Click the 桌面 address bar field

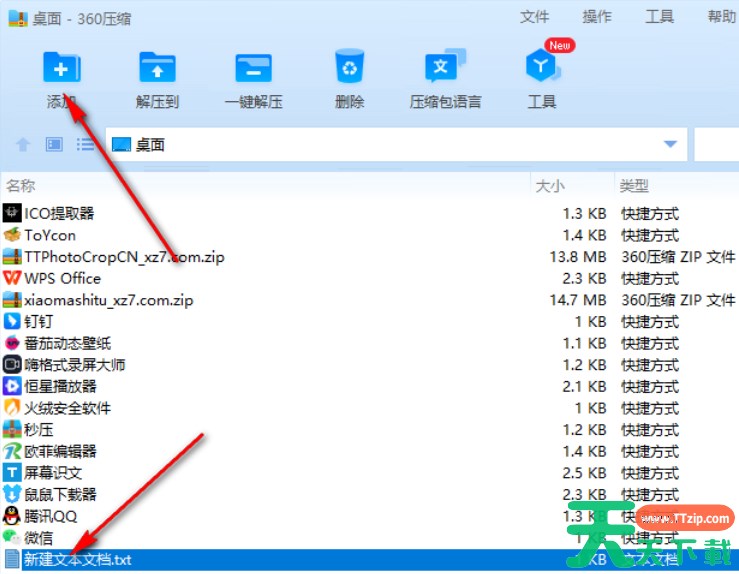[396, 144]
